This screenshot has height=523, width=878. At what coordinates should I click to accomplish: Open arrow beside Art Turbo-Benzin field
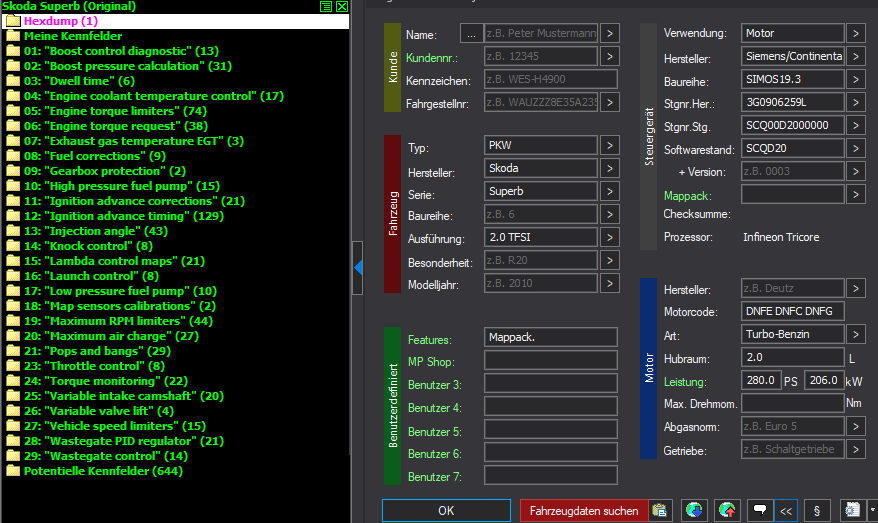click(x=856, y=334)
